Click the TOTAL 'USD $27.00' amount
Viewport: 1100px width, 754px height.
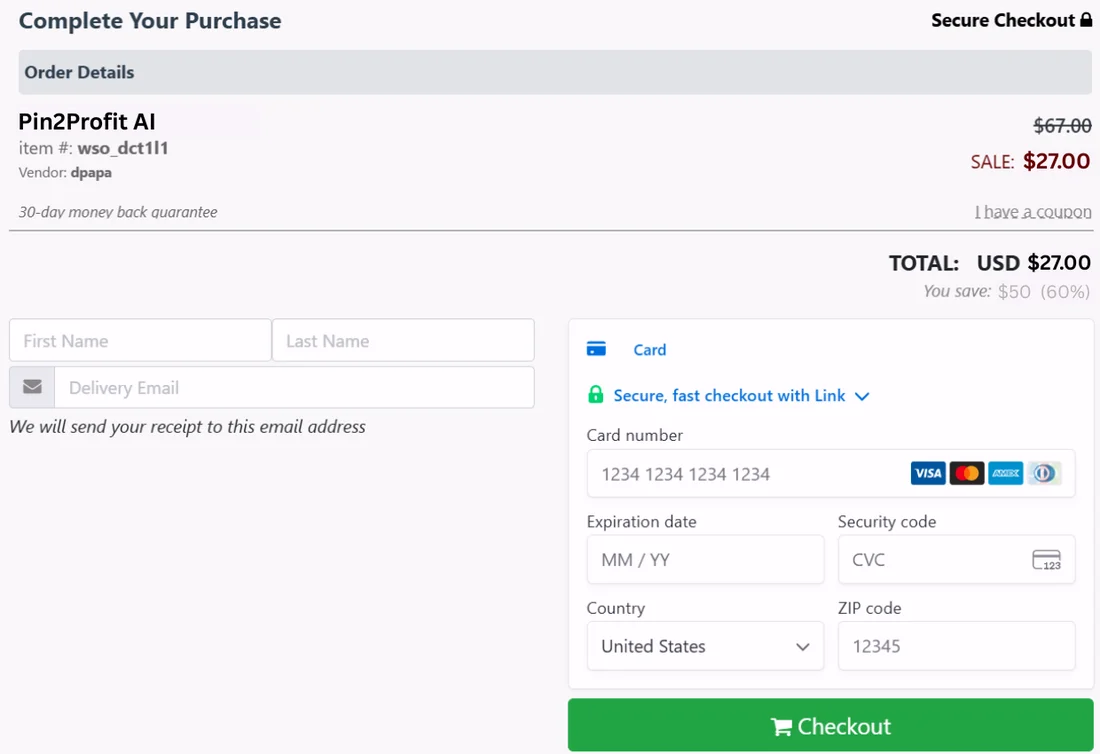pyautogui.click(x=1033, y=263)
